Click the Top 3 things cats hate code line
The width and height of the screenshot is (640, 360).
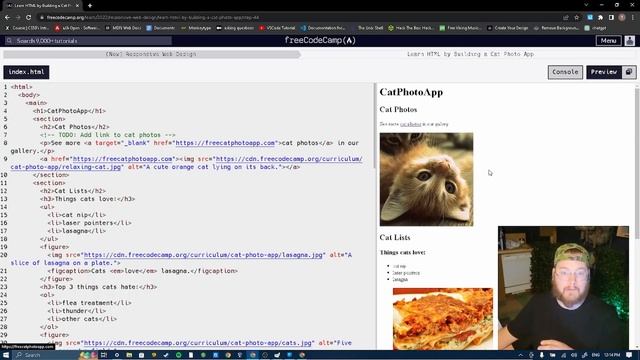click(98, 287)
